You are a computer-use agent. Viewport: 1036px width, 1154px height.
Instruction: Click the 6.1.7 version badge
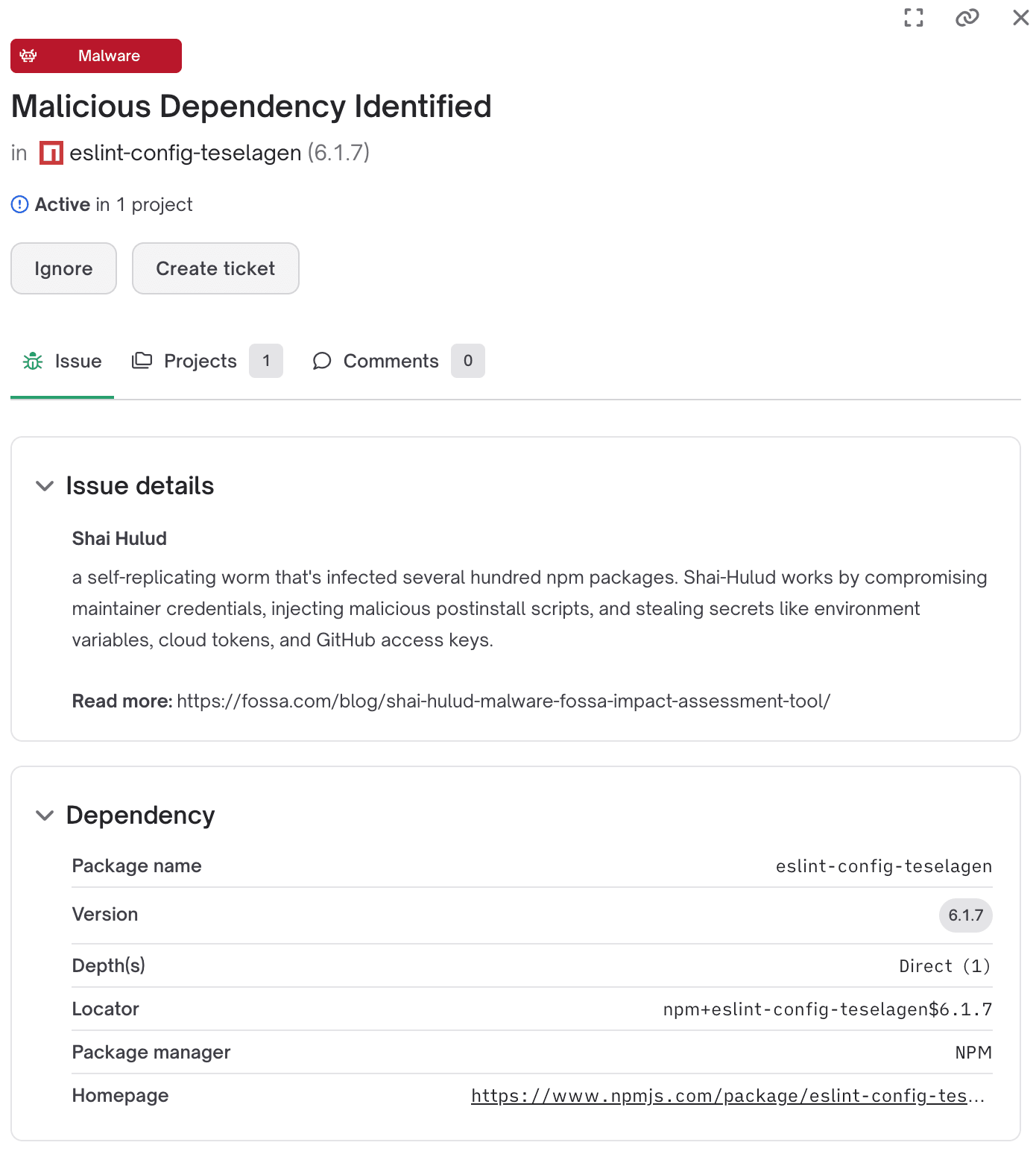click(x=965, y=915)
